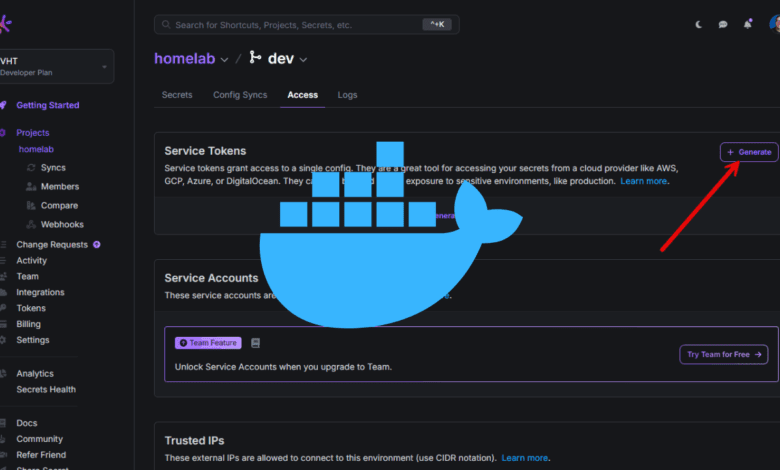The height and width of the screenshot is (470, 780).
Task: Open Secrets Health in sidebar
Action: 46,389
